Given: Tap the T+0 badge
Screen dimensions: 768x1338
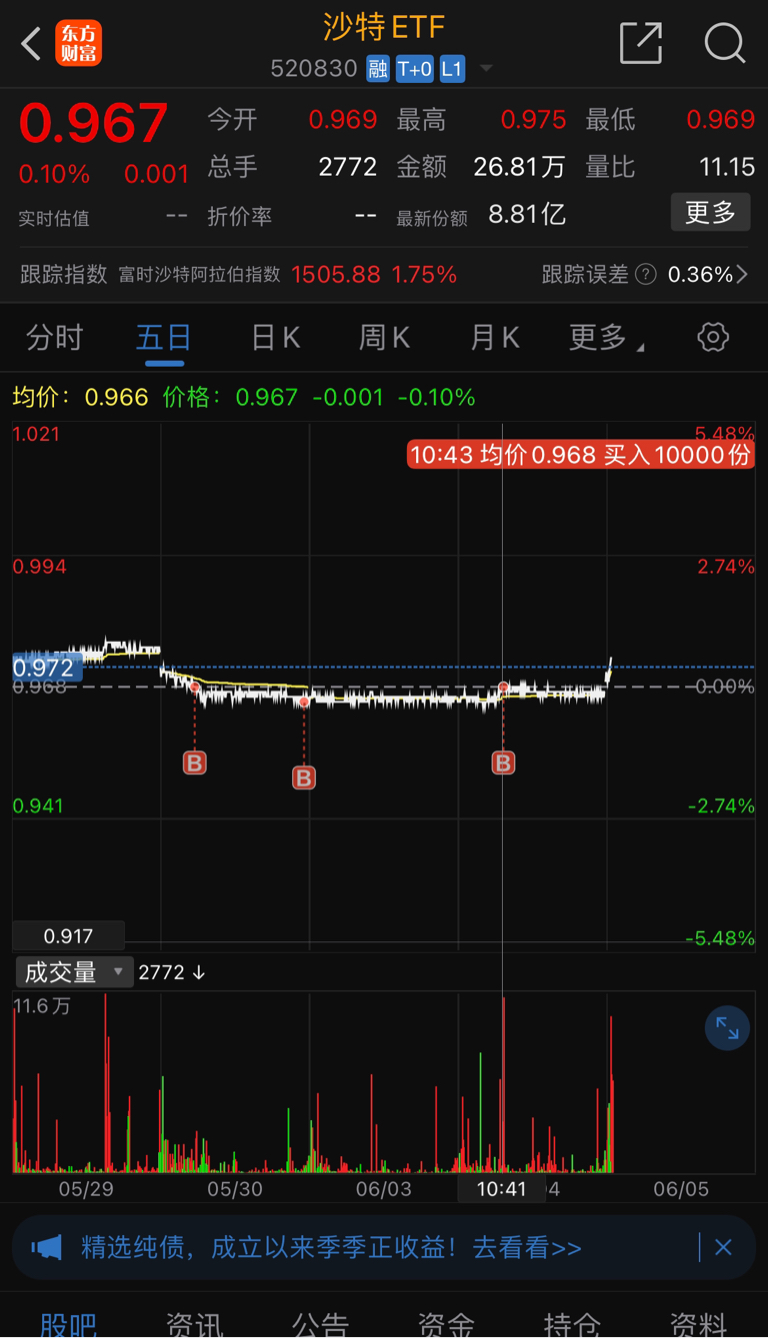Looking at the screenshot, I should (x=414, y=69).
